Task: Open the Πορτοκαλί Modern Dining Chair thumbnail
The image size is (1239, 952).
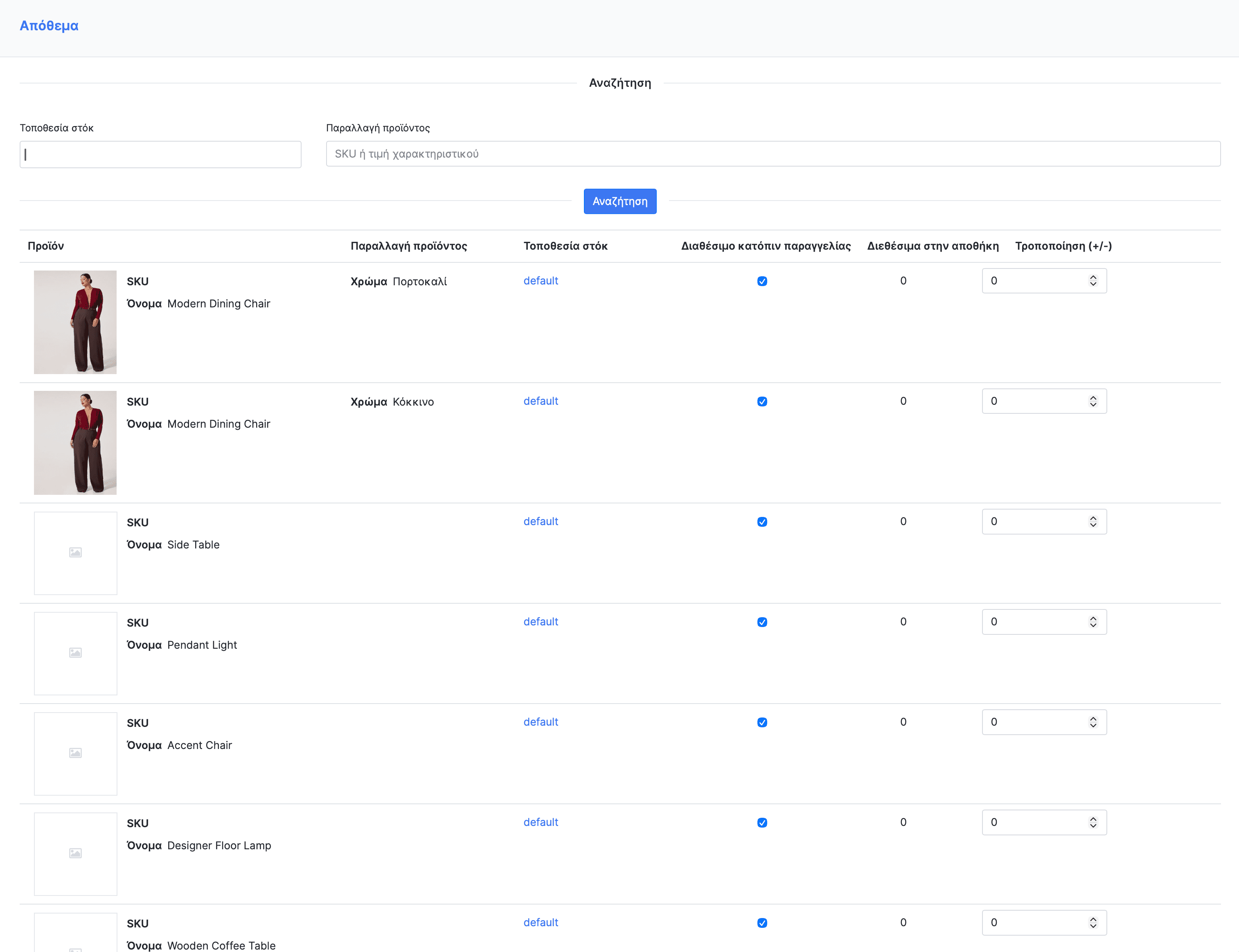Action: tap(75, 322)
